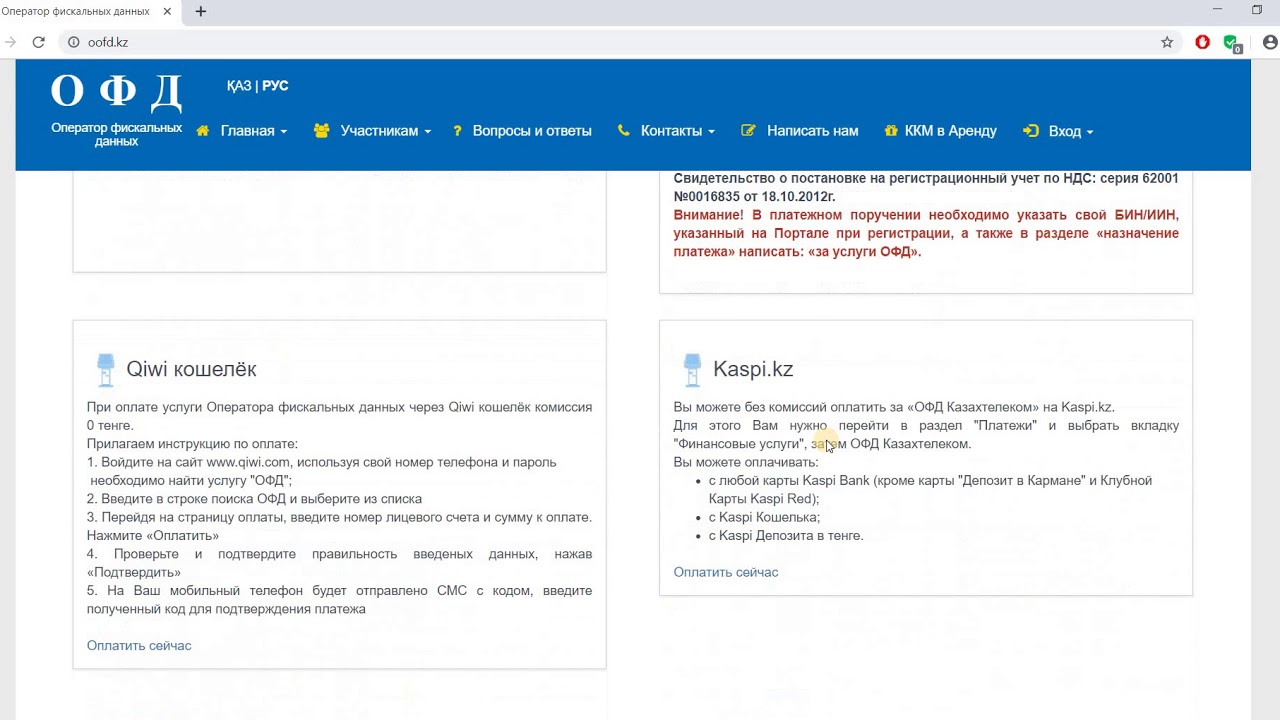Click the Оператор фискальных данных subtitle
Viewport: 1280px width, 720px height.
(x=117, y=135)
